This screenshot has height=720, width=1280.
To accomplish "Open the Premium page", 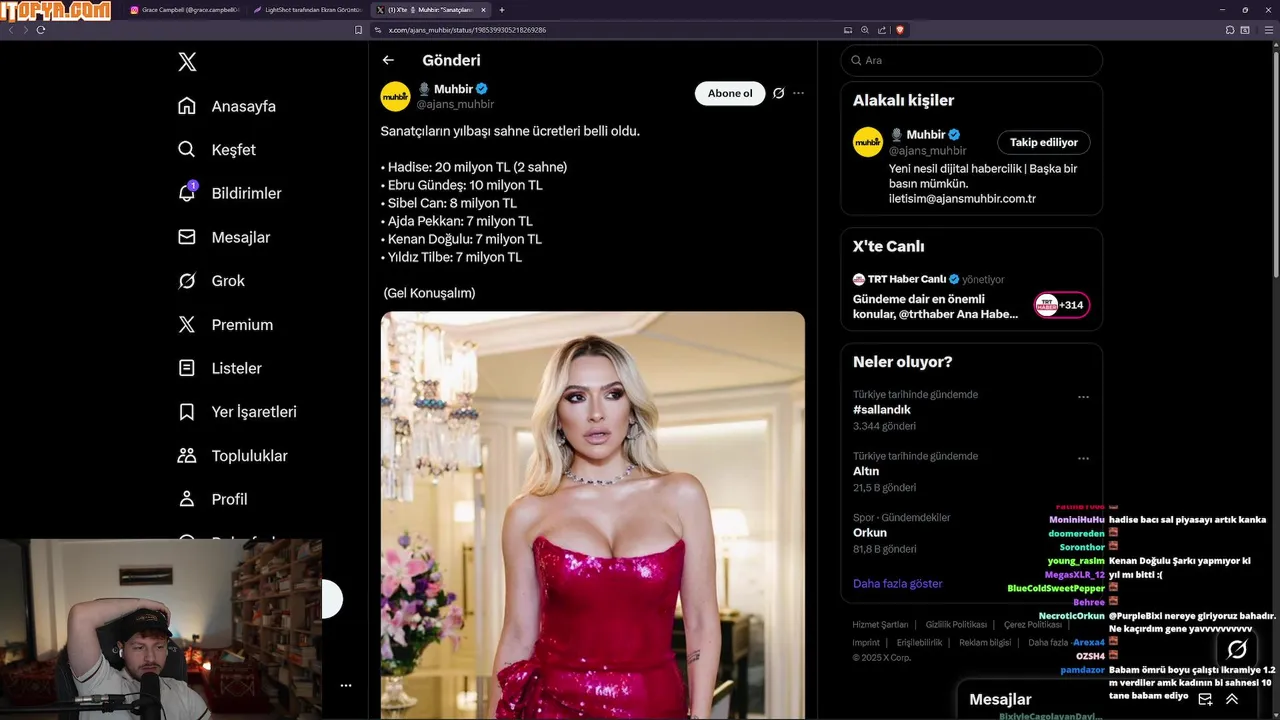I will point(224,325).
